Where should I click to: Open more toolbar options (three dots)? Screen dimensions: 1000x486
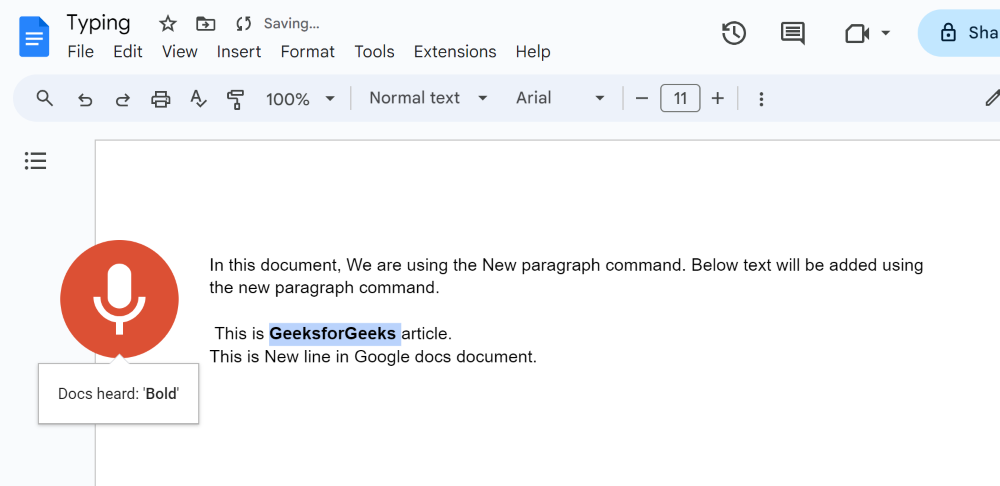(x=761, y=99)
